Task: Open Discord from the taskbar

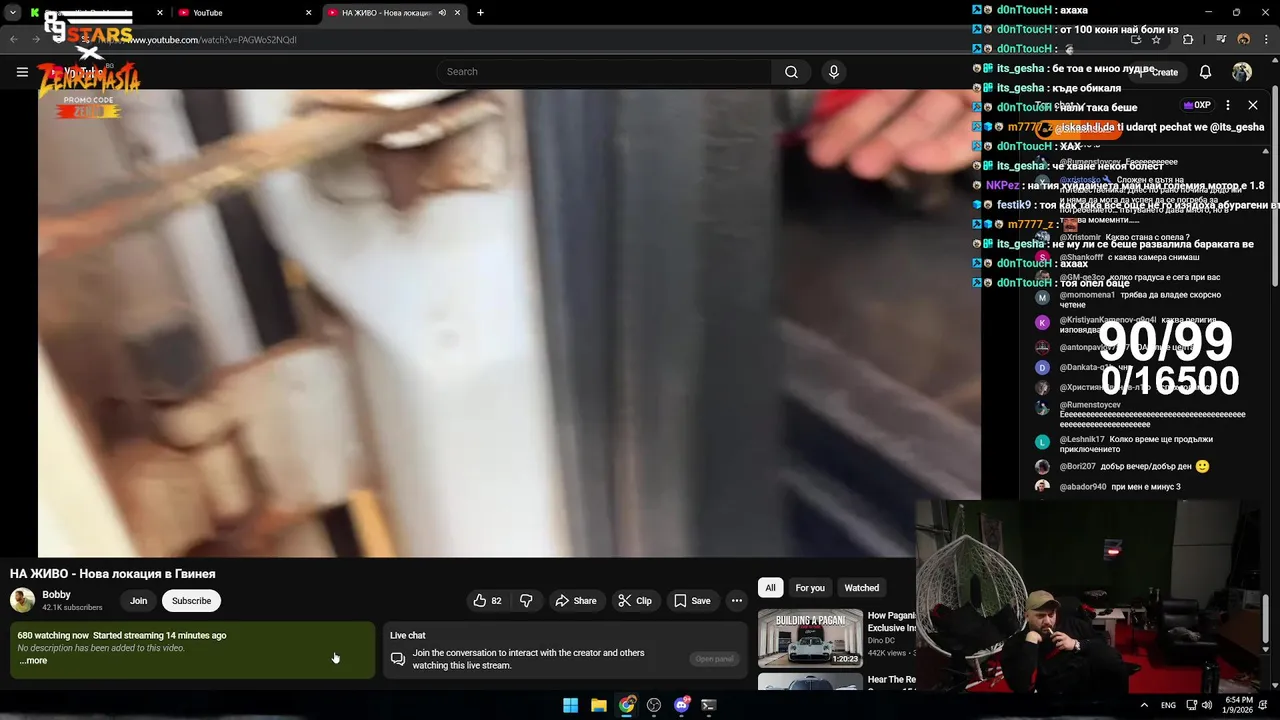Action: pos(682,705)
